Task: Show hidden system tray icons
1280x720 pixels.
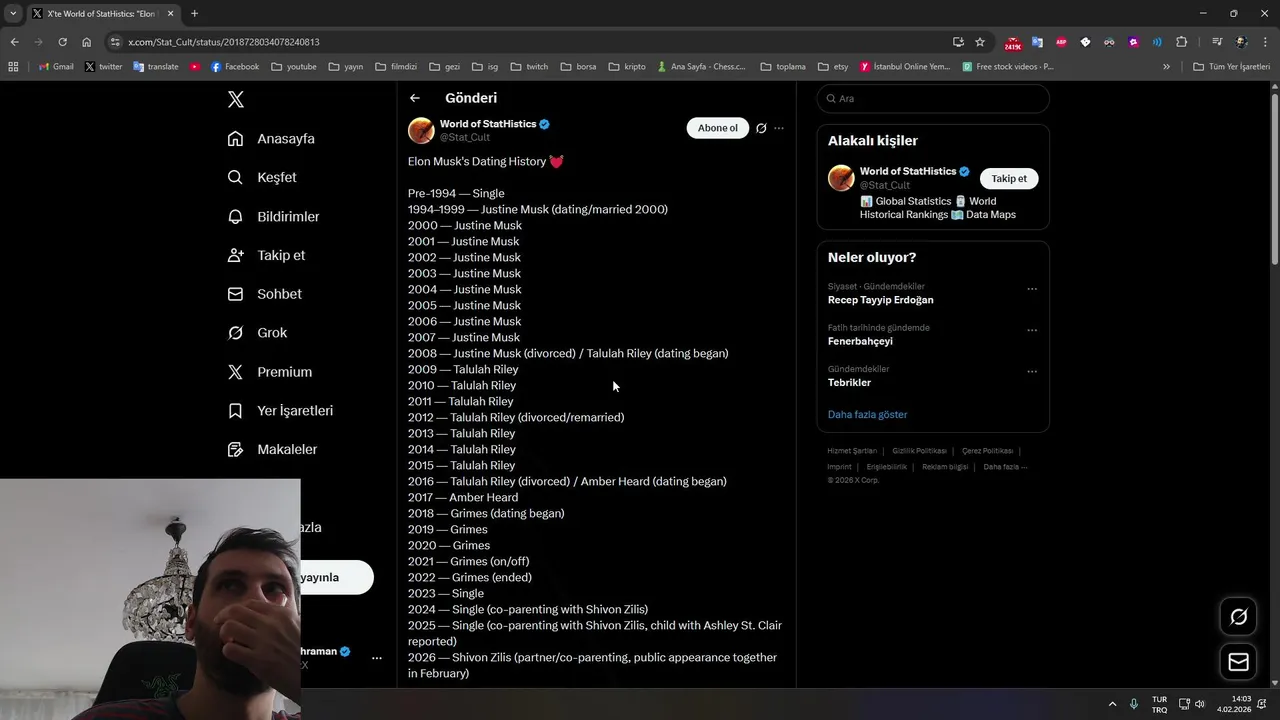Action: pos(1112,704)
